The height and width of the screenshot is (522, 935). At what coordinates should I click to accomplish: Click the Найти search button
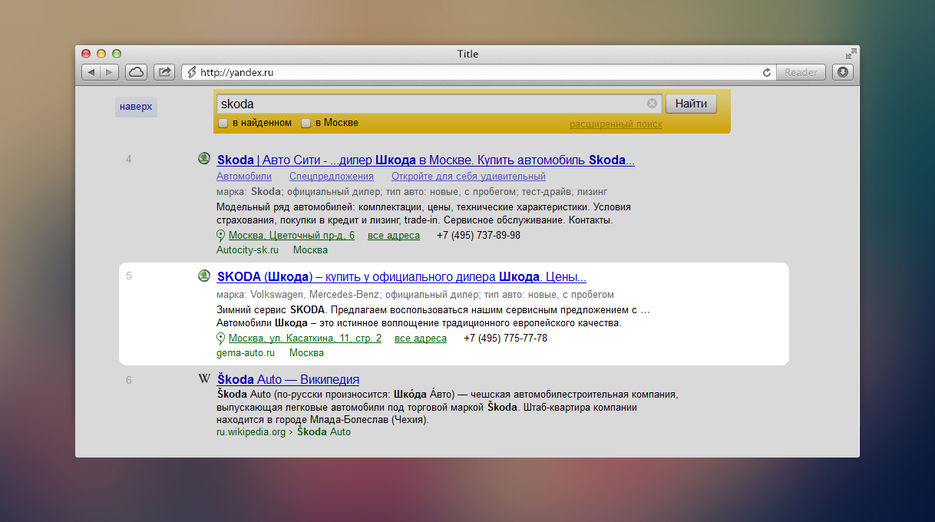coord(691,104)
